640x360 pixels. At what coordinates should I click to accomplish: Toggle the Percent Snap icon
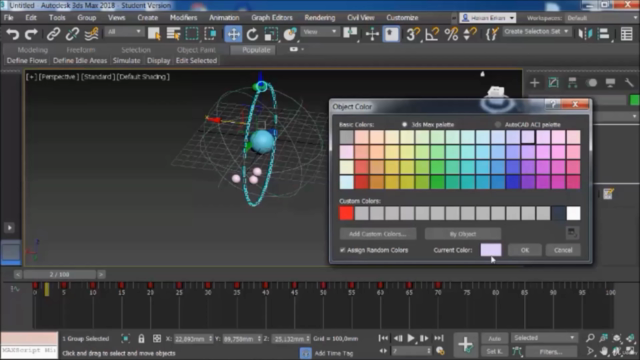pyautogui.click(x=451, y=34)
